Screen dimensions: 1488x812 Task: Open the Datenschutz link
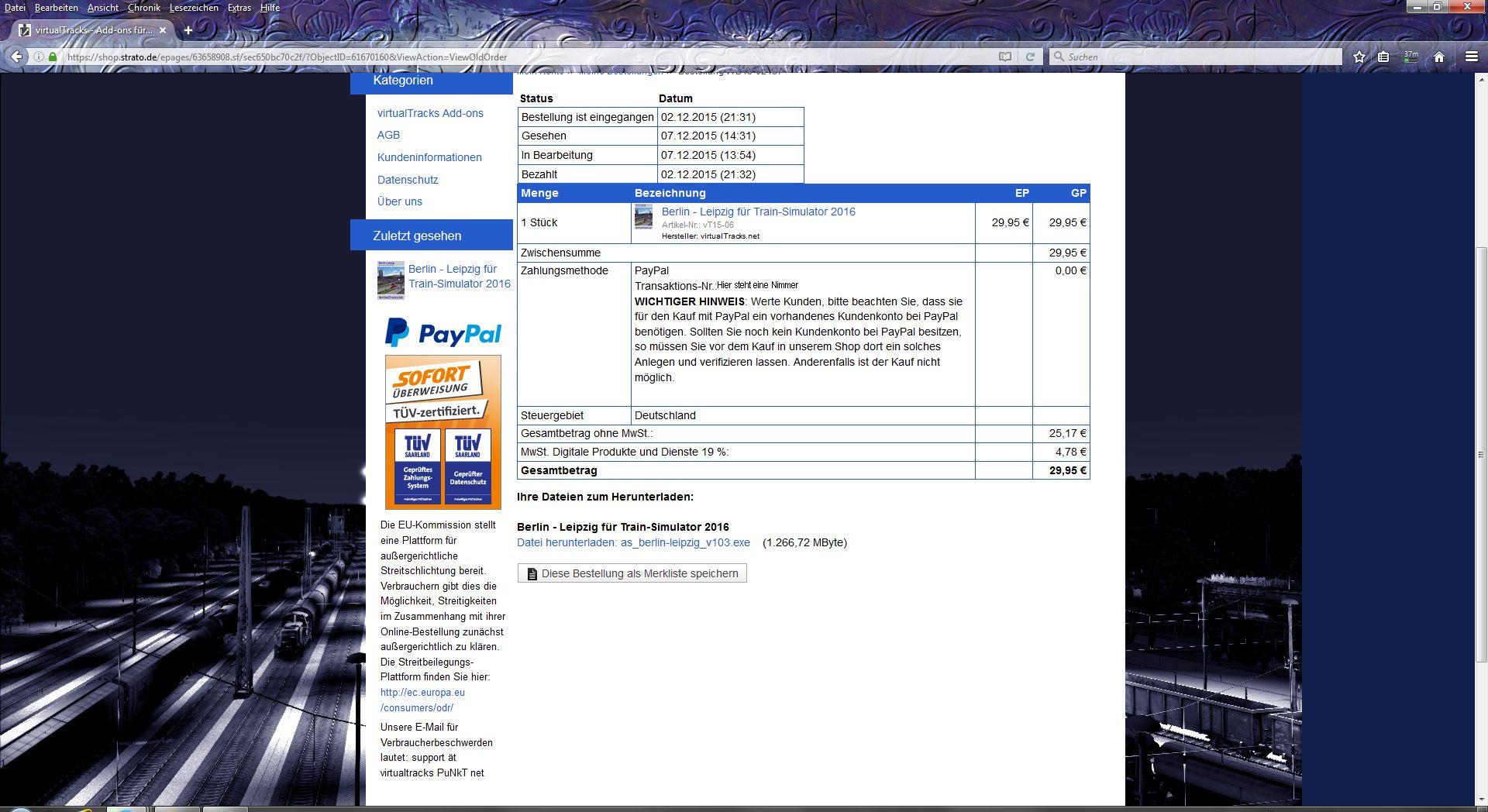click(408, 180)
